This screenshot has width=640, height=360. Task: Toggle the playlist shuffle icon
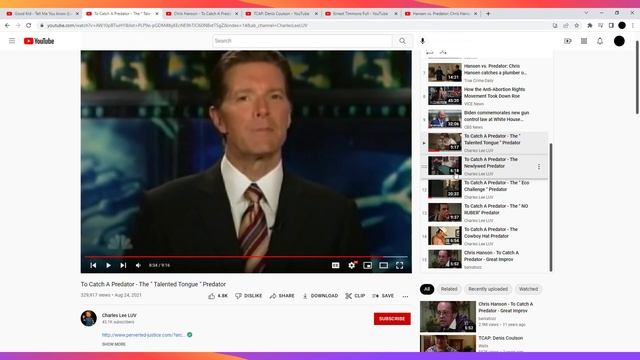tap(443, 52)
